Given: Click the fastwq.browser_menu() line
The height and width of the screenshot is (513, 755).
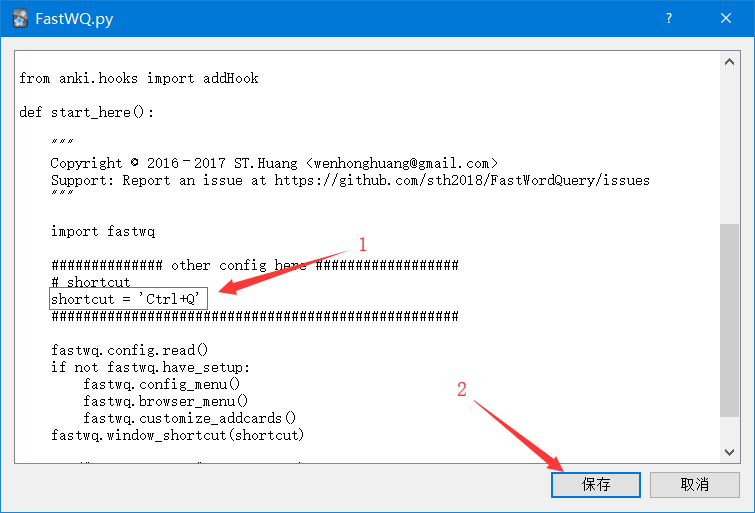Looking at the screenshot, I should coord(165,401).
